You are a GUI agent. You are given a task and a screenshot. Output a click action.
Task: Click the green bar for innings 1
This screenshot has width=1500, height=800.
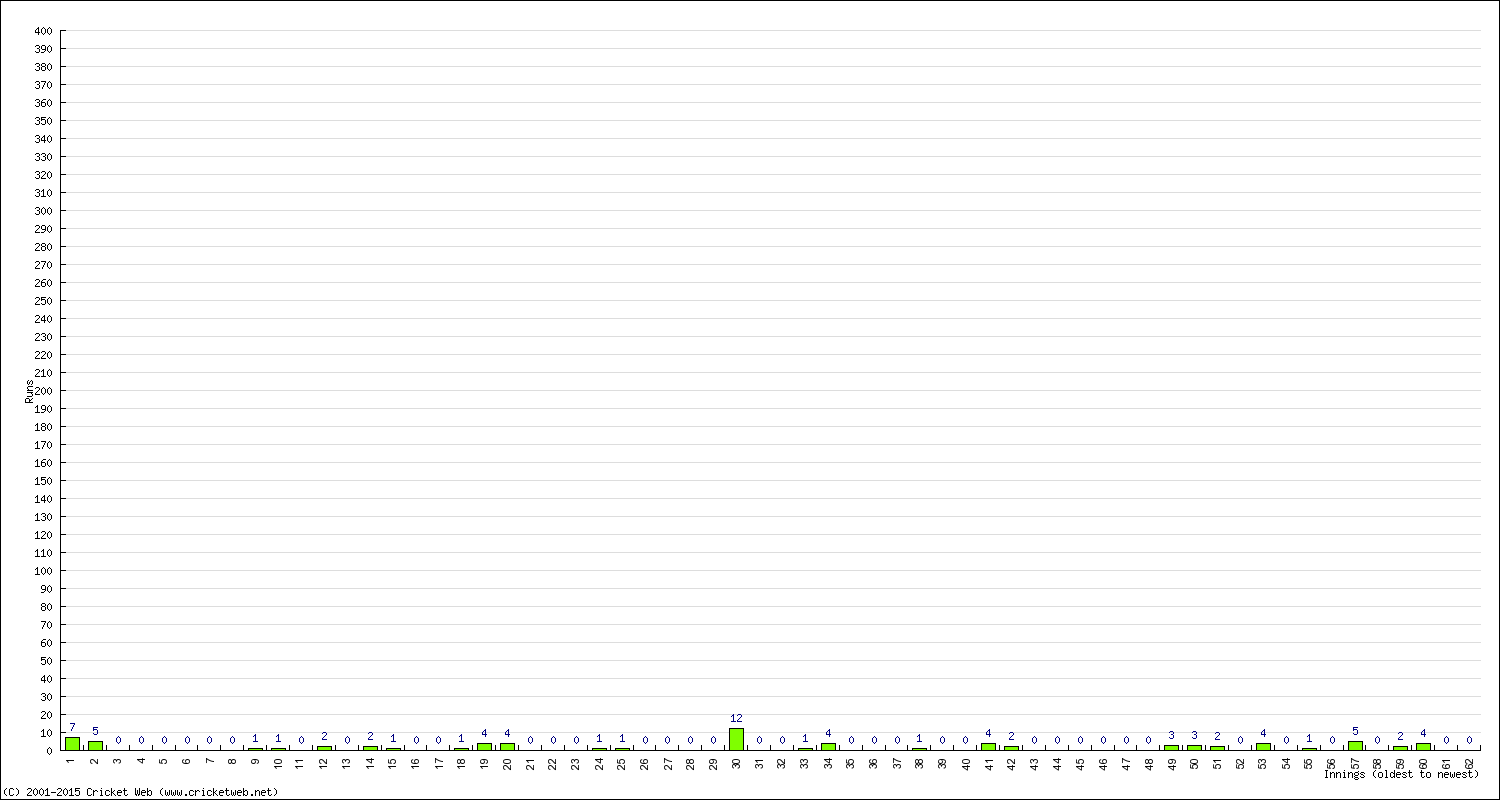pyautogui.click(x=72, y=743)
